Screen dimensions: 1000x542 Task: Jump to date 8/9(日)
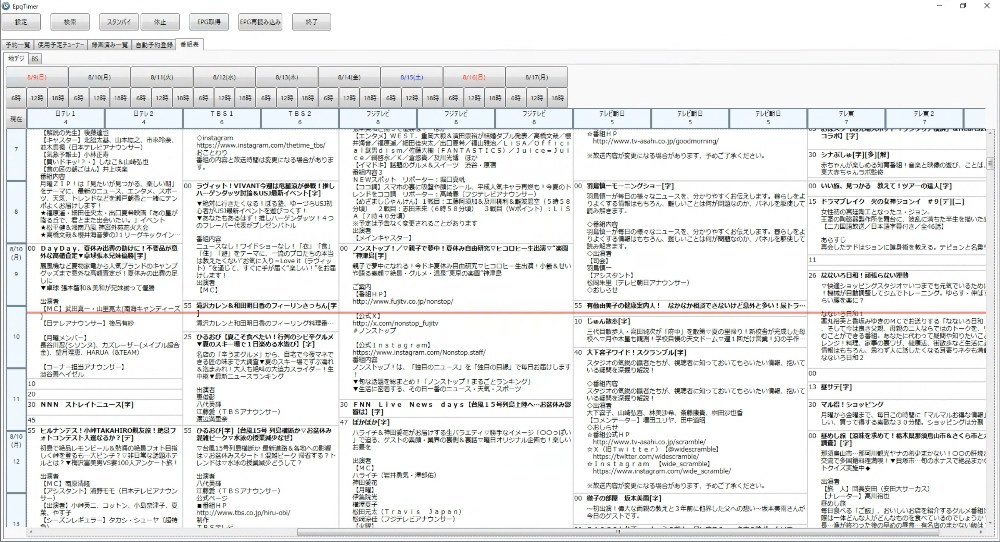coord(37,77)
